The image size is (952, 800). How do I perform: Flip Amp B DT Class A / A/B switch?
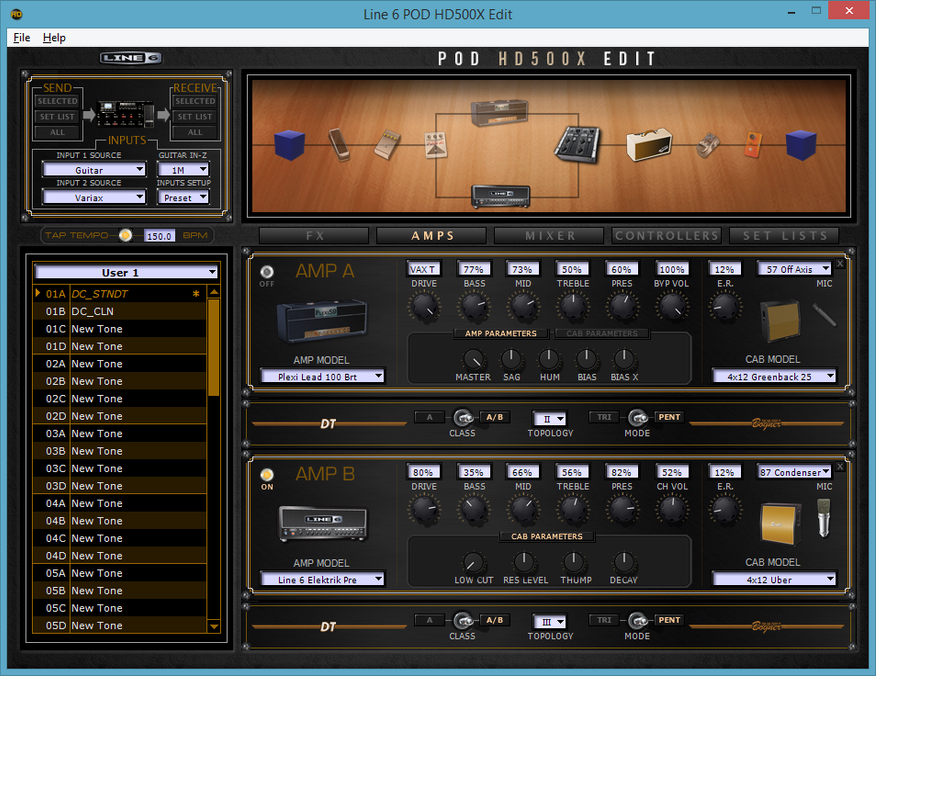coord(463,620)
